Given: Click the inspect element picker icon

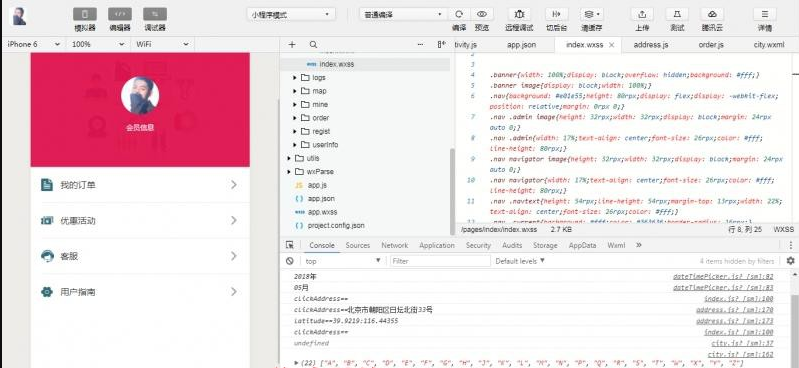Looking at the screenshot, I should (289, 245).
